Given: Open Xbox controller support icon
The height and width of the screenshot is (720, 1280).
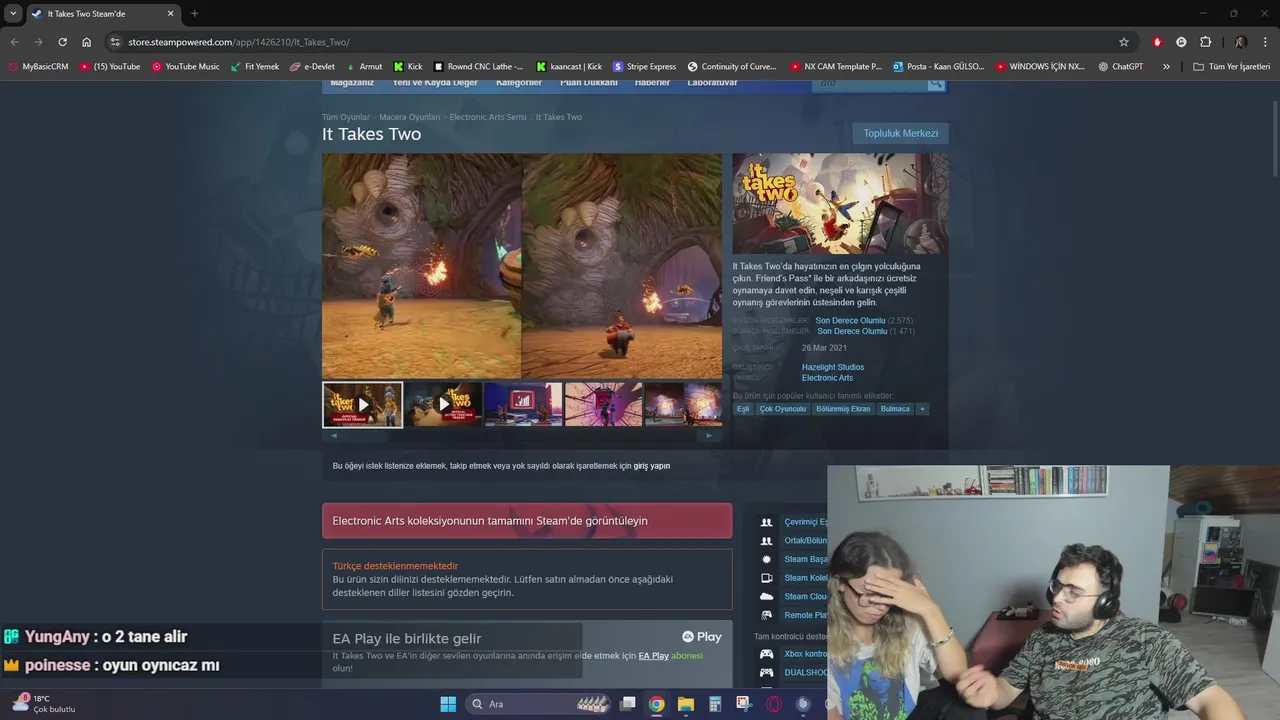Looking at the screenshot, I should [x=767, y=654].
